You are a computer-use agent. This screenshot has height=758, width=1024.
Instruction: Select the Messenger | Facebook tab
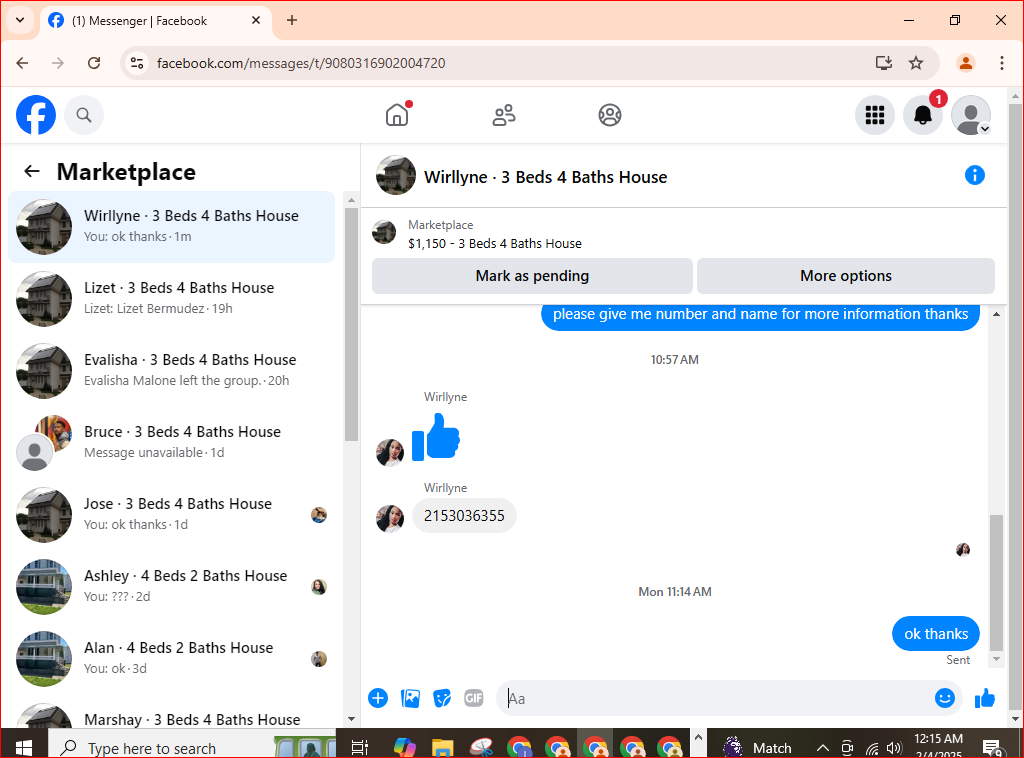(x=155, y=21)
